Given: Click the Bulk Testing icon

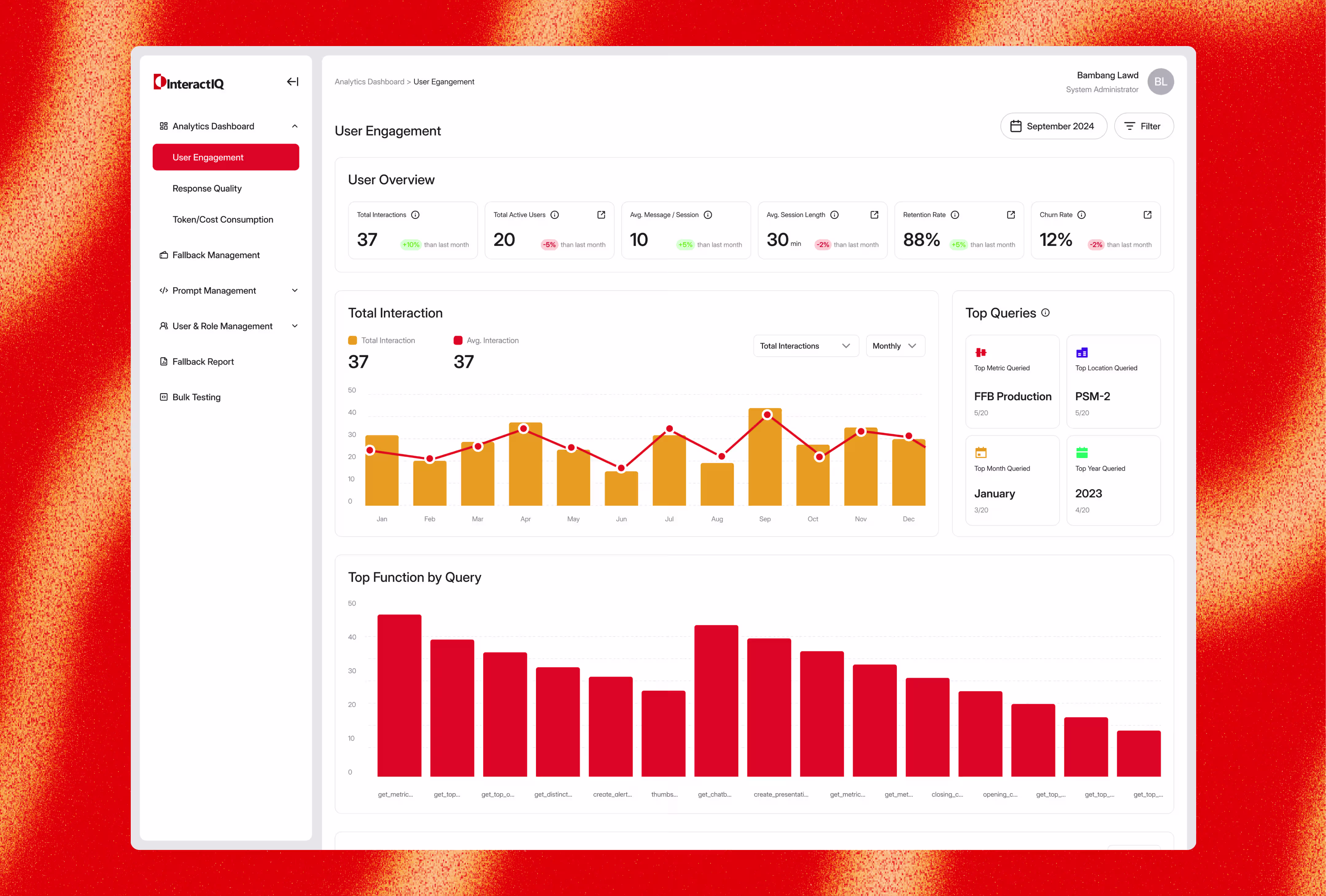Looking at the screenshot, I should 164,397.
